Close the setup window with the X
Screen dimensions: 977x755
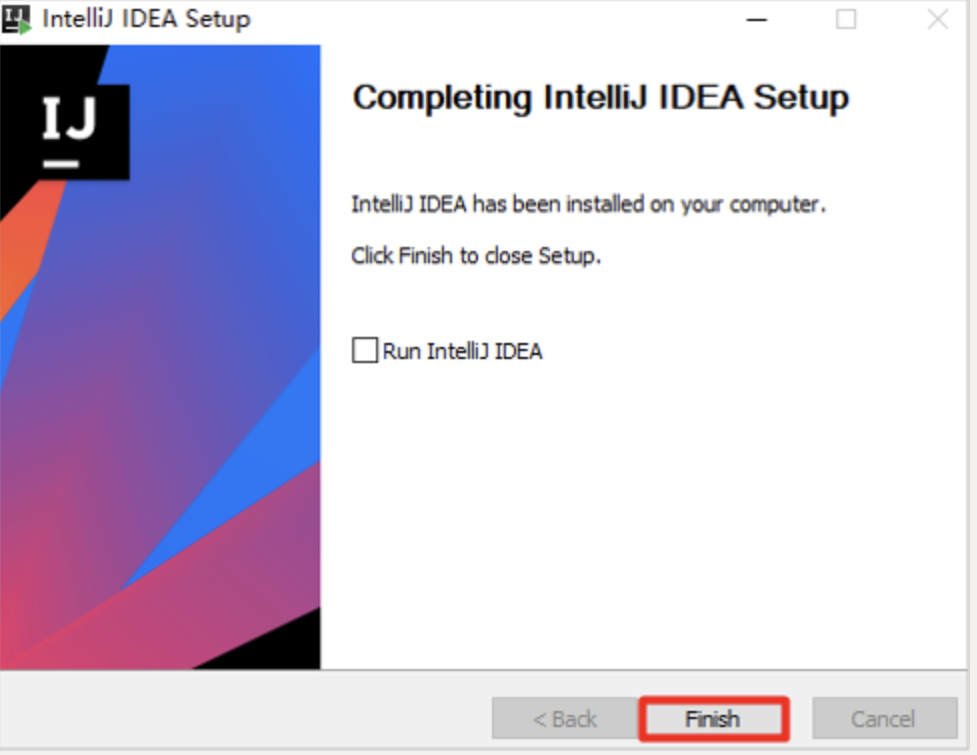tap(938, 19)
